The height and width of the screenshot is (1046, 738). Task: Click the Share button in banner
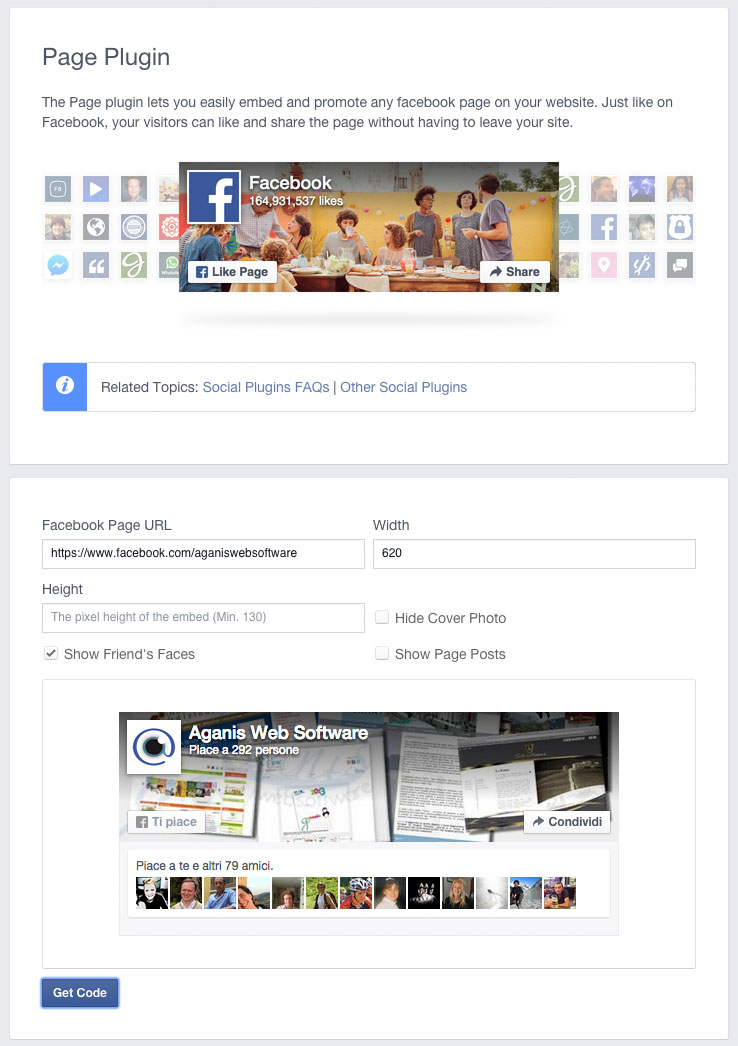point(514,272)
